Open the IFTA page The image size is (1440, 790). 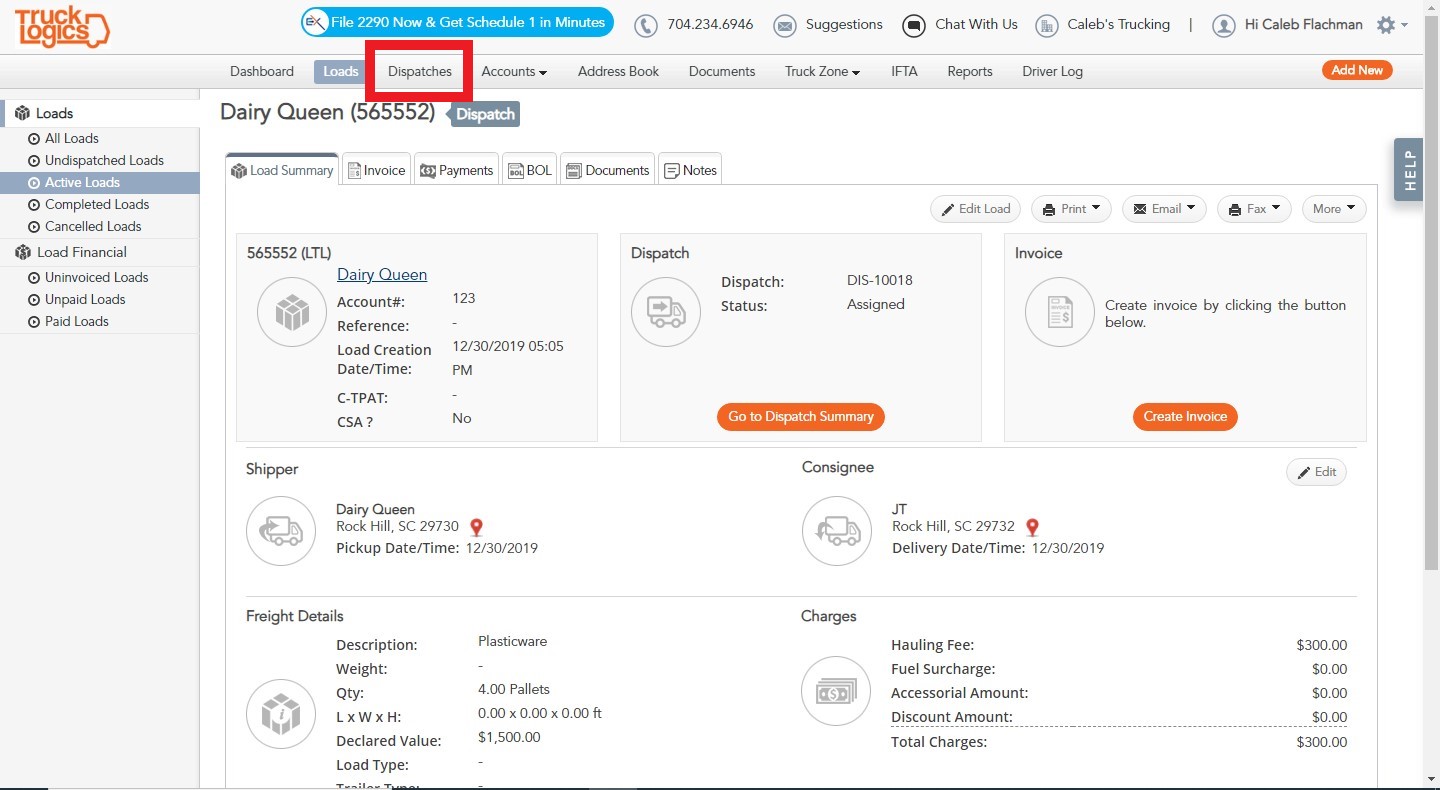coord(904,71)
